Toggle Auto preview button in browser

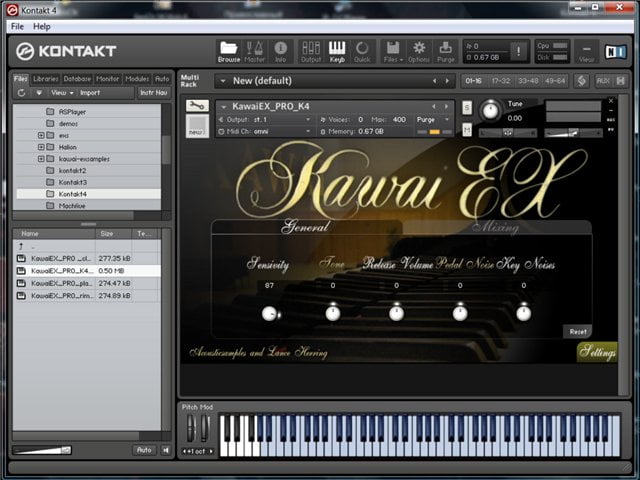[144, 450]
